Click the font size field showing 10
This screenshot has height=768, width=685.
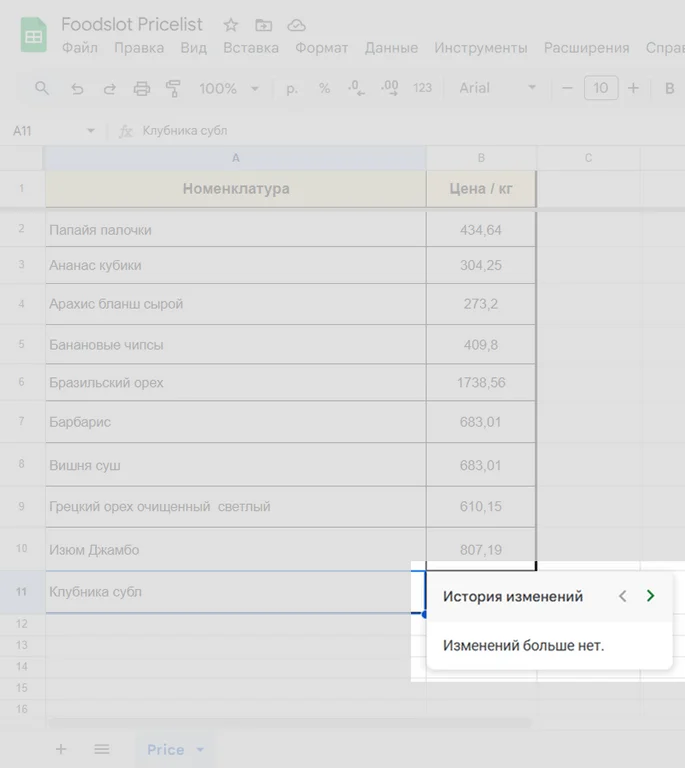pos(600,88)
